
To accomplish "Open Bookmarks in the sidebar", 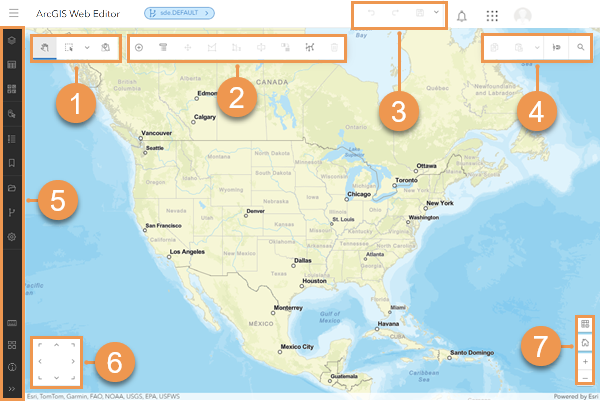I will [x=12, y=163].
